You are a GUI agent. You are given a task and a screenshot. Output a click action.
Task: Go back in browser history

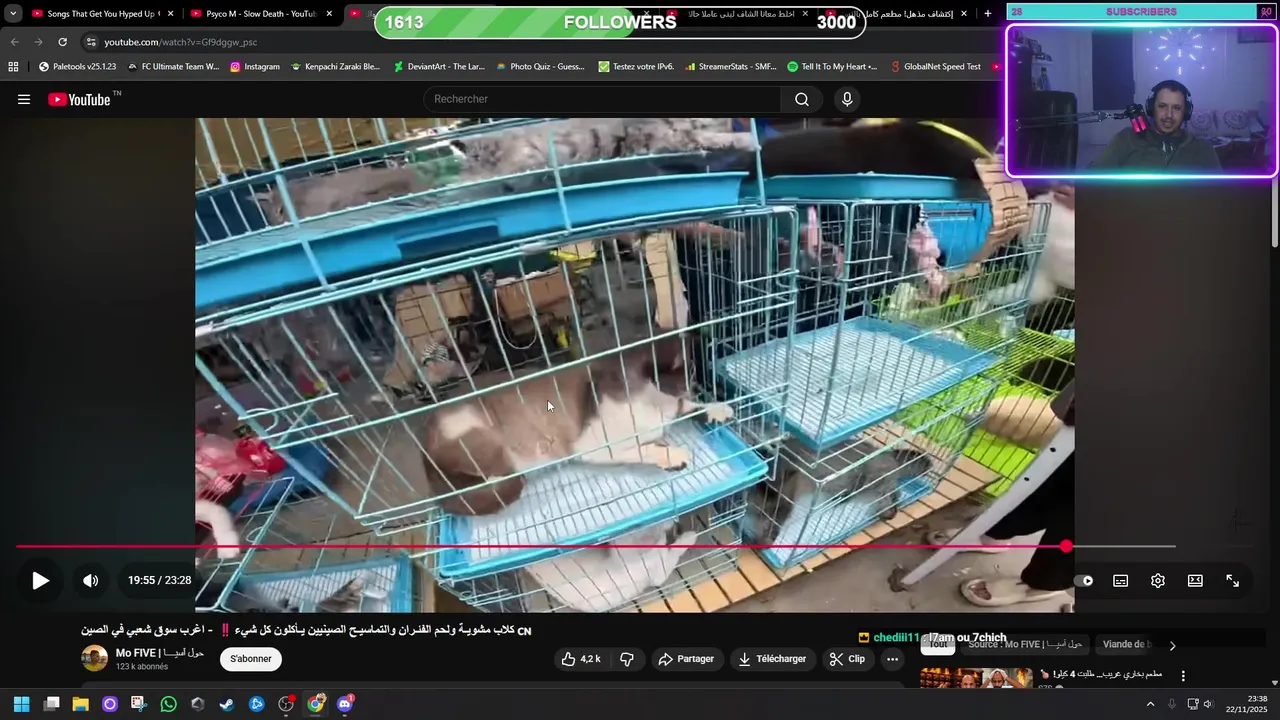tap(14, 42)
